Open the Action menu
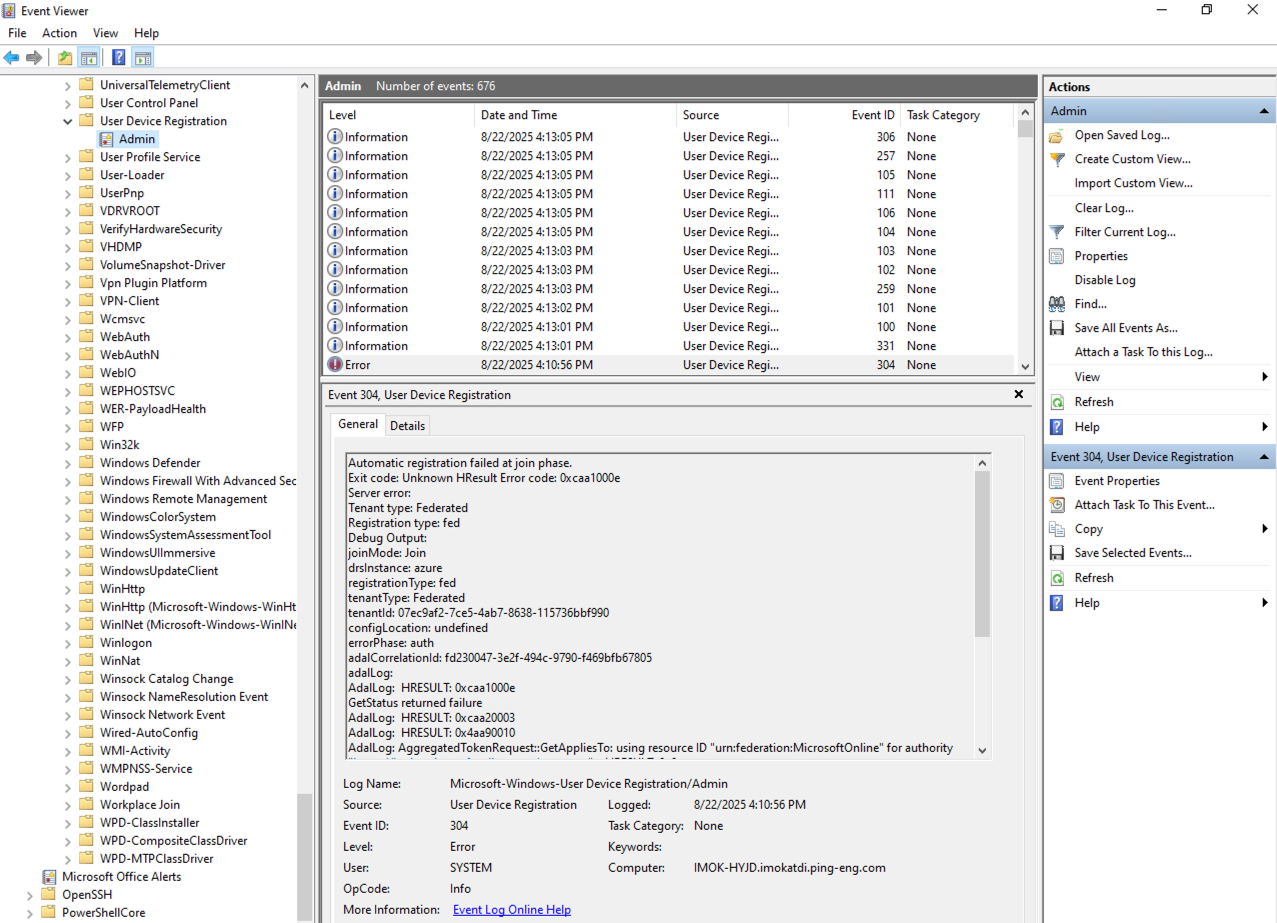Image resolution: width=1277 pixels, height=923 pixels. coord(59,33)
